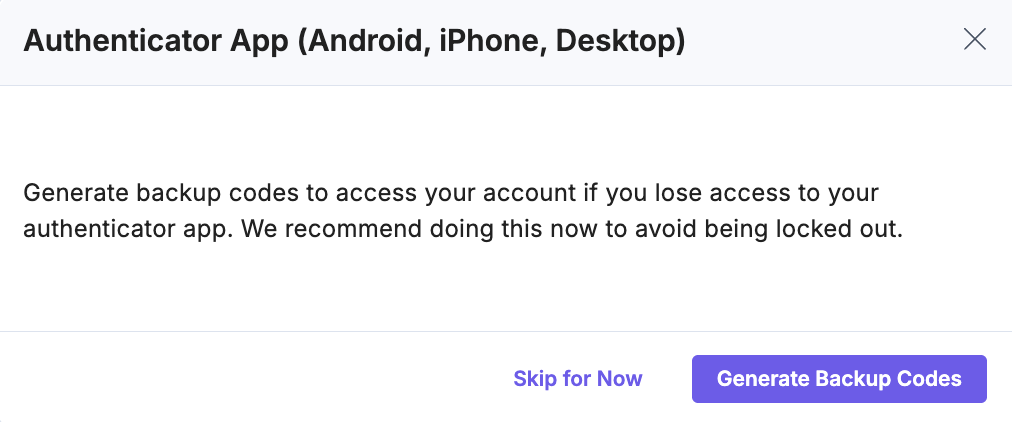Click Generate Backup Codes button
This screenshot has width=1012, height=422.
click(x=839, y=379)
